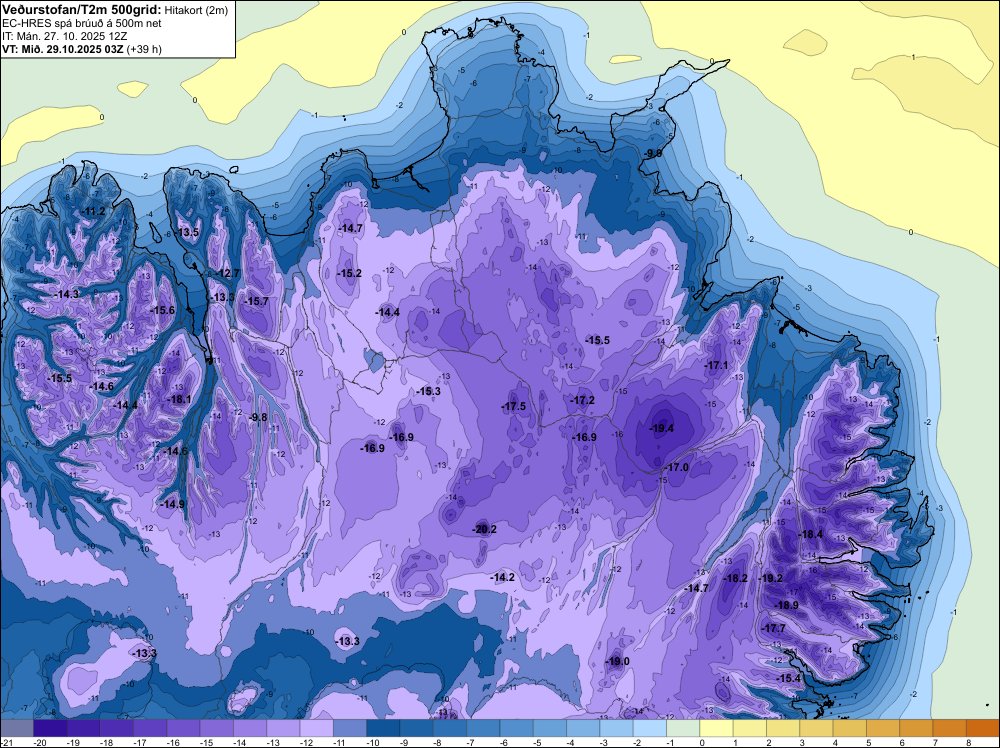
Task: Select the -15.3 temperature value
Action: pos(429,391)
